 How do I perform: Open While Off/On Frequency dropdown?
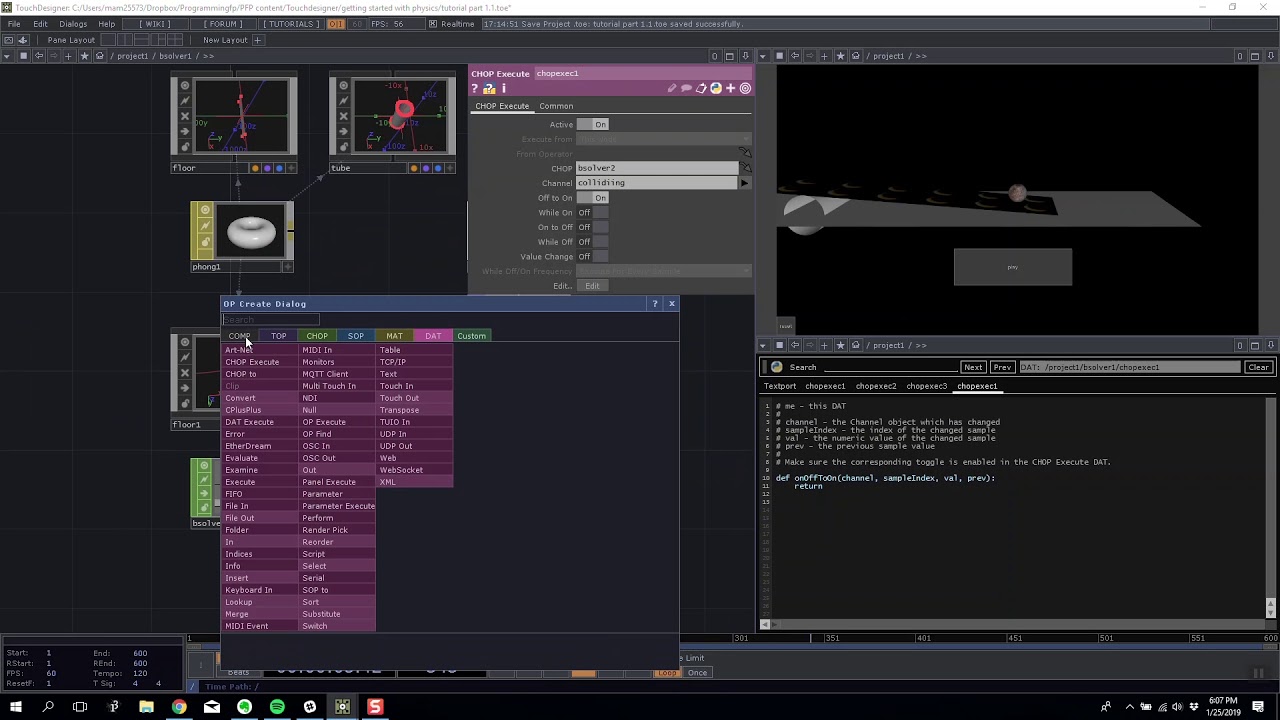coord(663,271)
